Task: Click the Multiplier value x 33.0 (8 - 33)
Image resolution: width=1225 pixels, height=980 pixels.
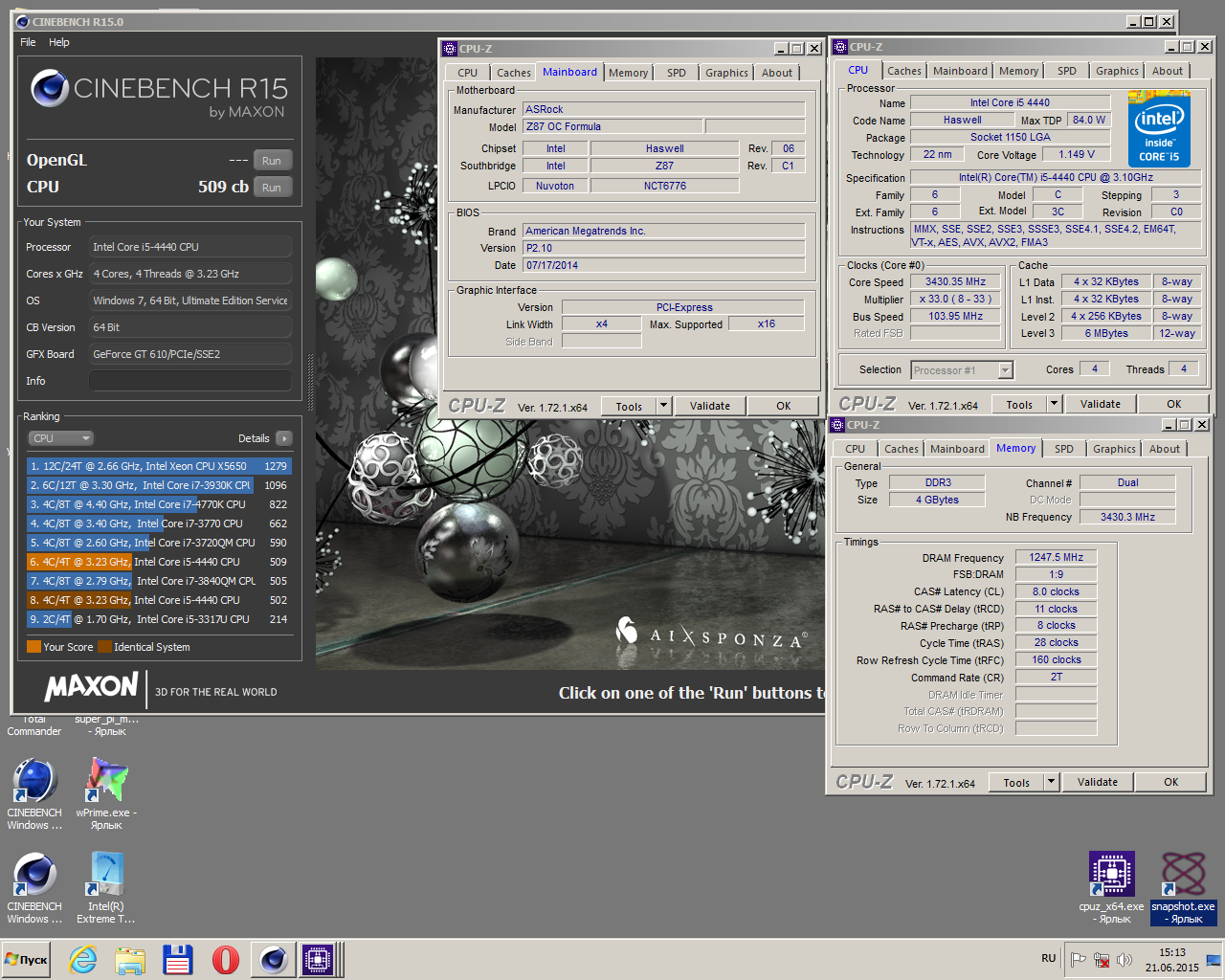Action: point(955,299)
